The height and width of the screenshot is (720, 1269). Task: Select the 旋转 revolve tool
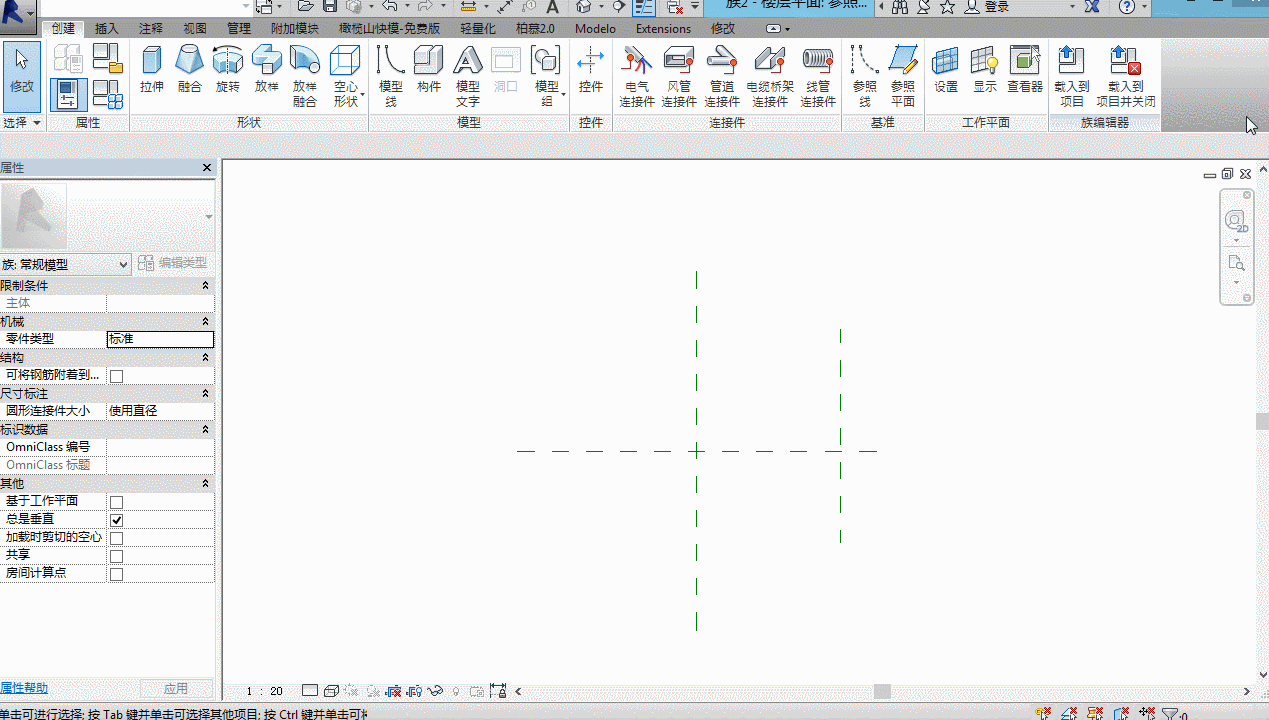(228, 69)
